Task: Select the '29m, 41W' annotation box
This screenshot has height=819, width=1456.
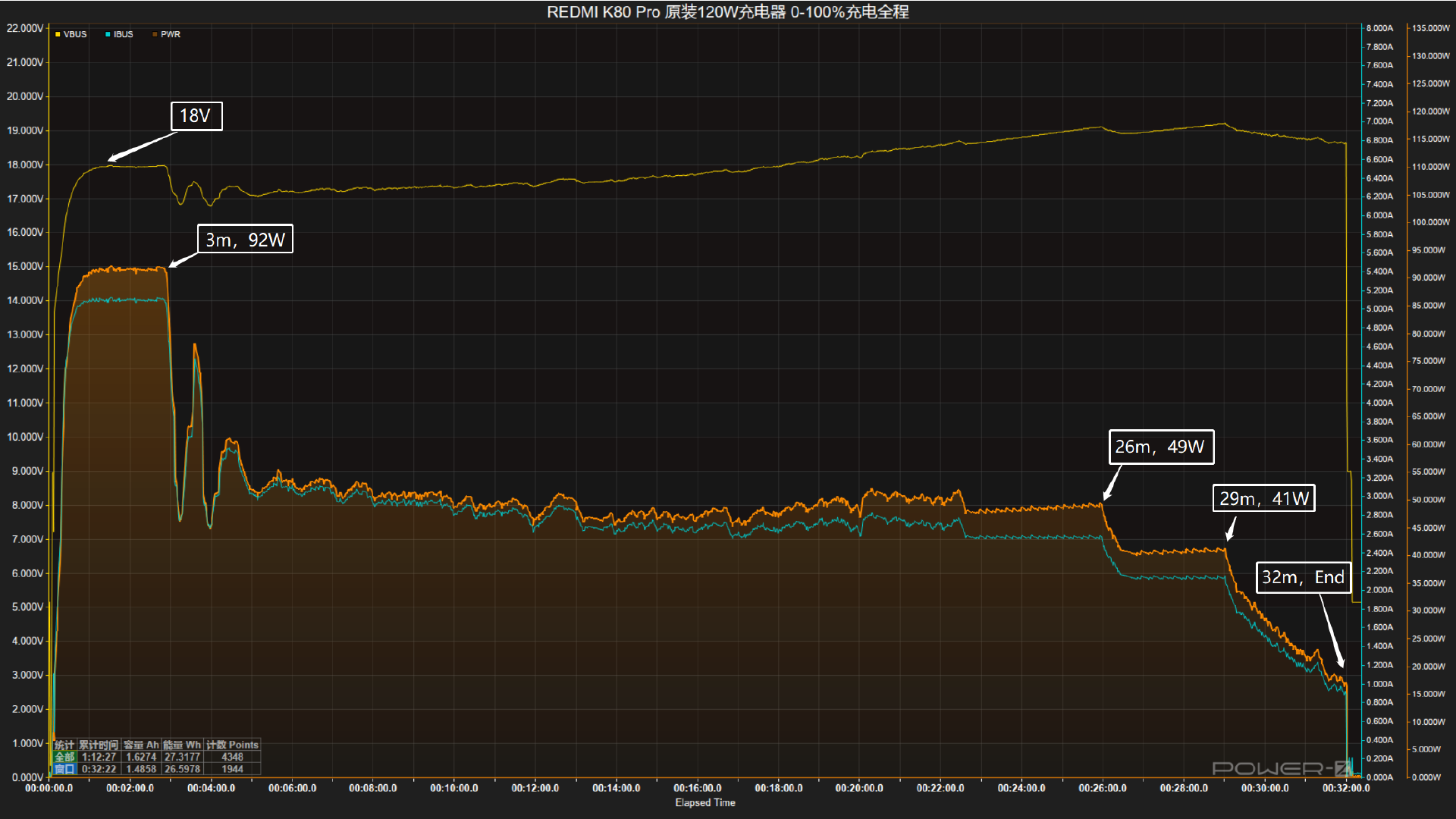Action: click(x=1263, y=498)
